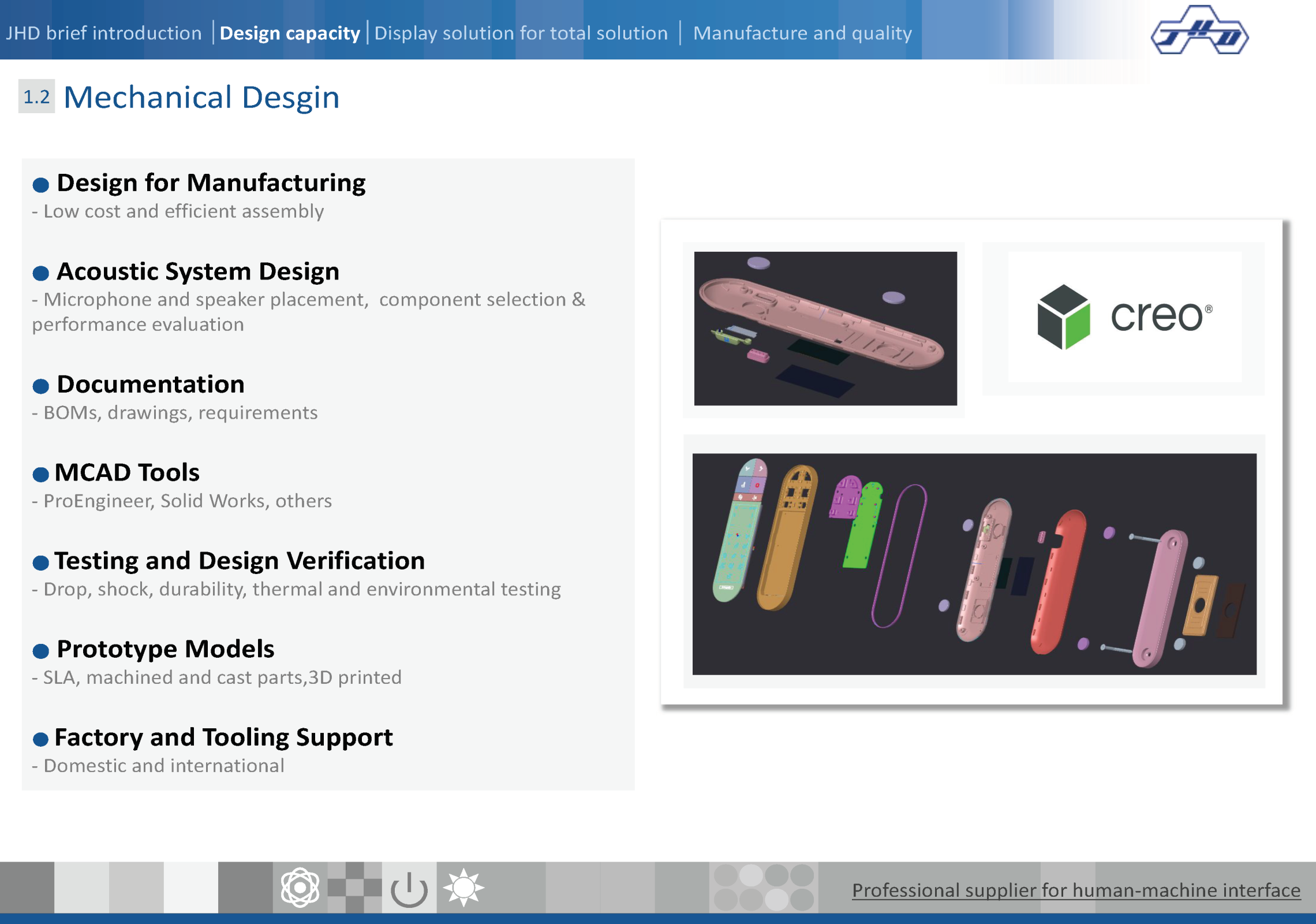Select the Design capacity tab
The width and height of the screenshot is (1316, 924).
tap(290, 33)
